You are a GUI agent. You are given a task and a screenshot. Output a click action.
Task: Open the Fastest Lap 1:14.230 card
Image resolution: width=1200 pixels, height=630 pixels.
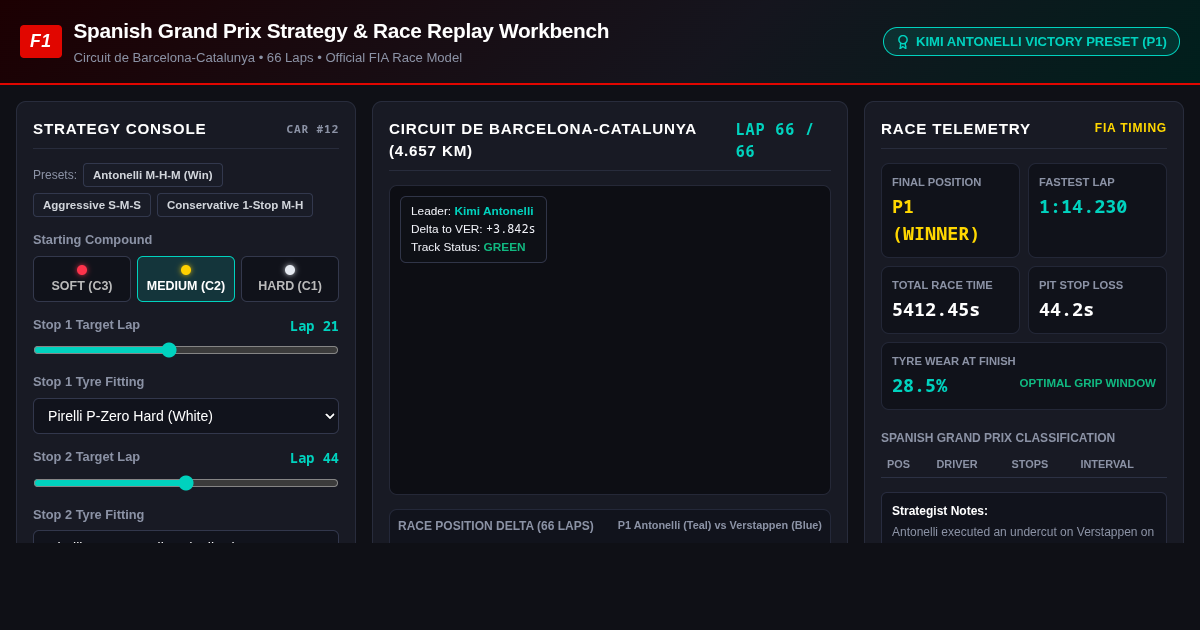1097,211
